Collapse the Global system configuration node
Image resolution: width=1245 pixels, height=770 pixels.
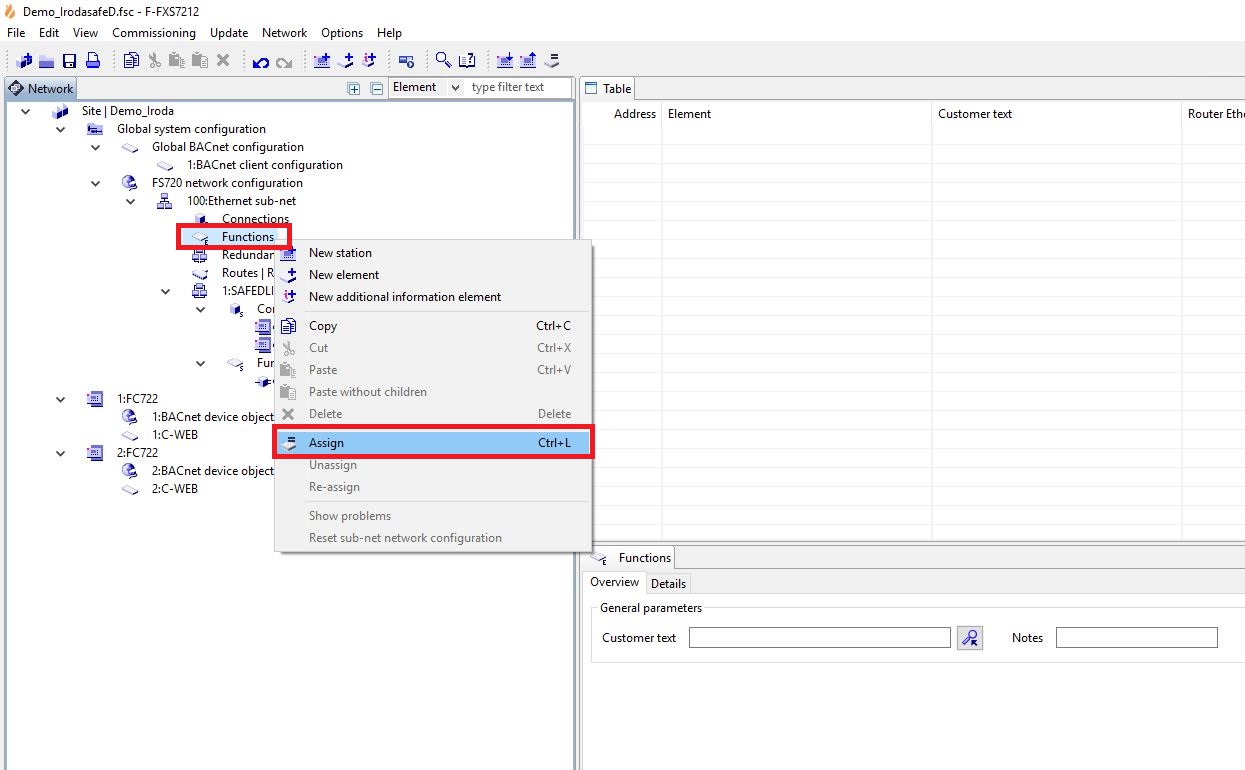tap(61, 129)
